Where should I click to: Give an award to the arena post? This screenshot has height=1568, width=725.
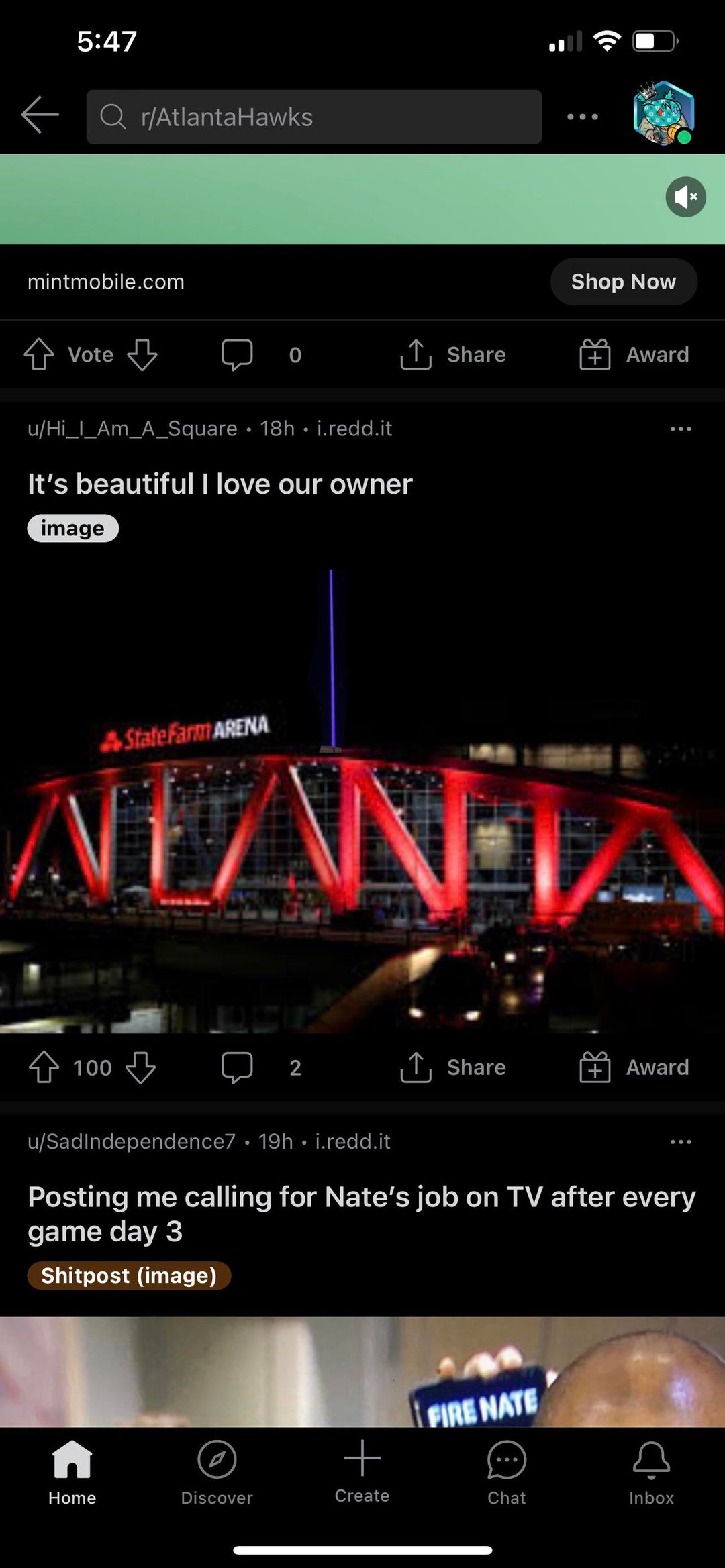[x=634, y=1067]
